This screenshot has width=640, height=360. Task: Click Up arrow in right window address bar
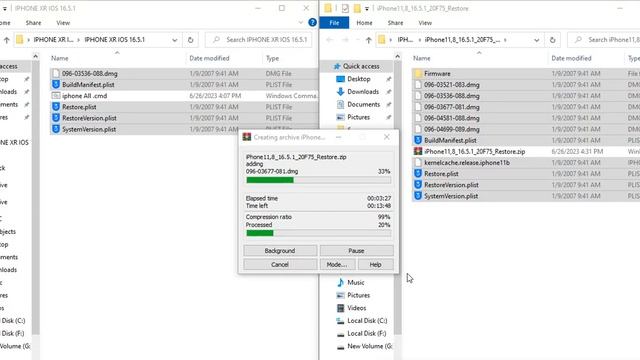point(369,40)
